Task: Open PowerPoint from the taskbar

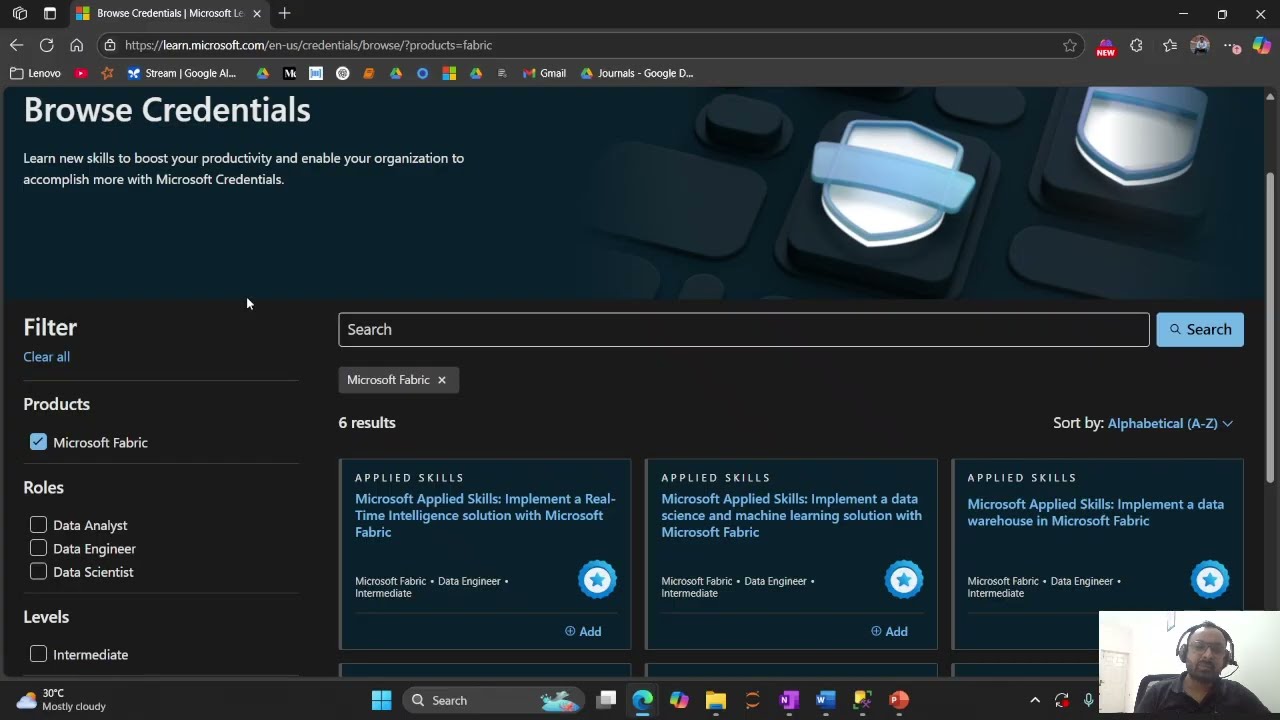Action: pyautogui.click(x=899, y=700)
